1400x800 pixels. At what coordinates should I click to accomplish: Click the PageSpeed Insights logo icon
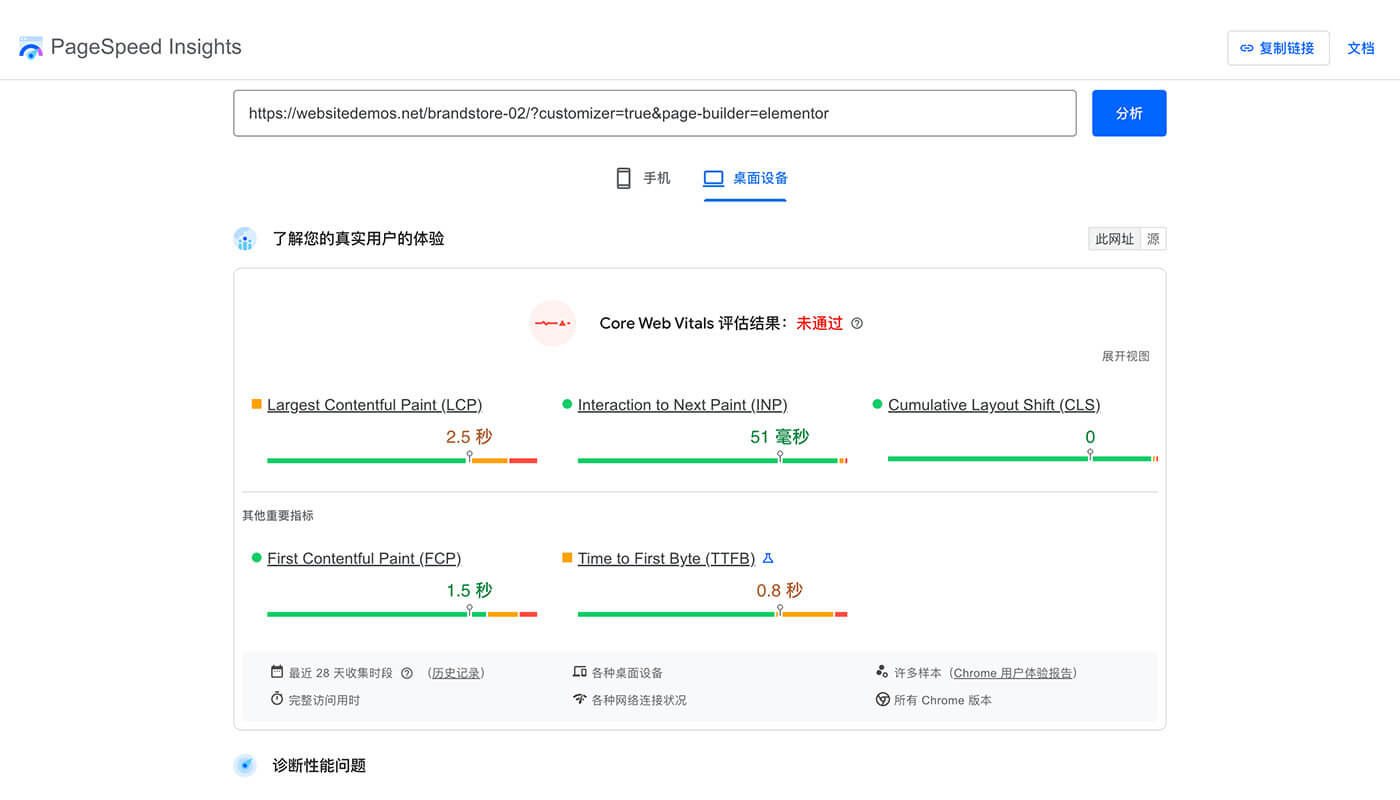(30, 47)
